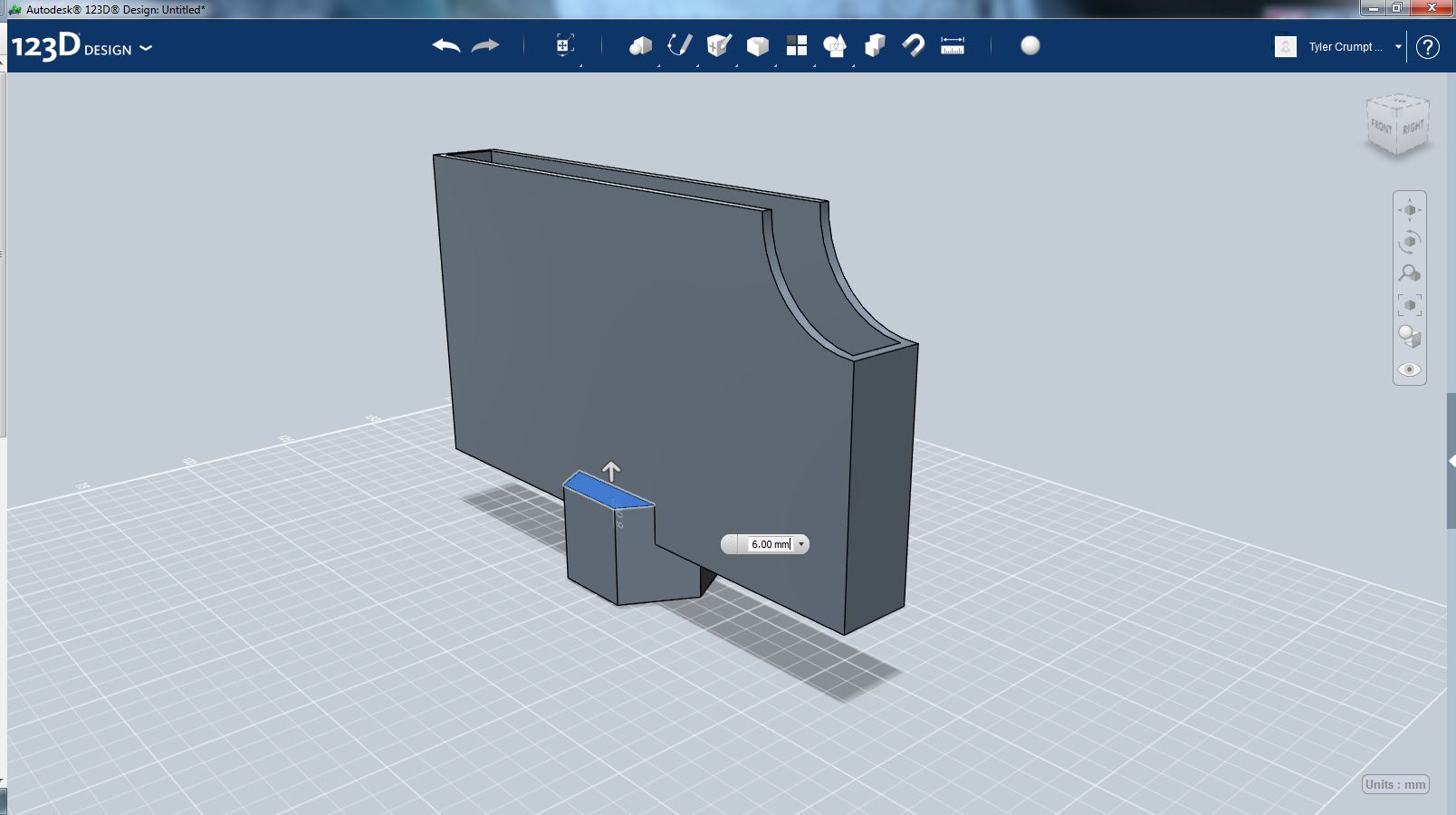Click the Redo arrow
This screenshot has height=815, width=1456.
tap(485, 45)
